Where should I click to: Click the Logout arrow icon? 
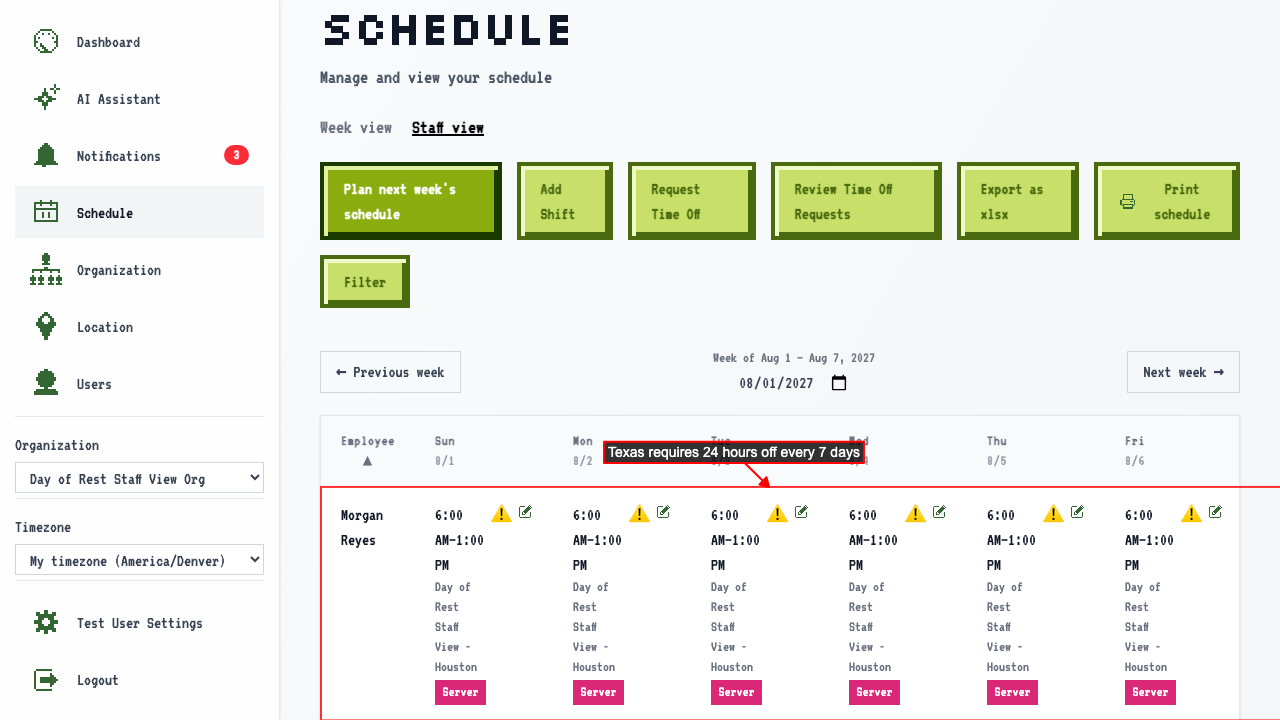[x=46, y=680]
